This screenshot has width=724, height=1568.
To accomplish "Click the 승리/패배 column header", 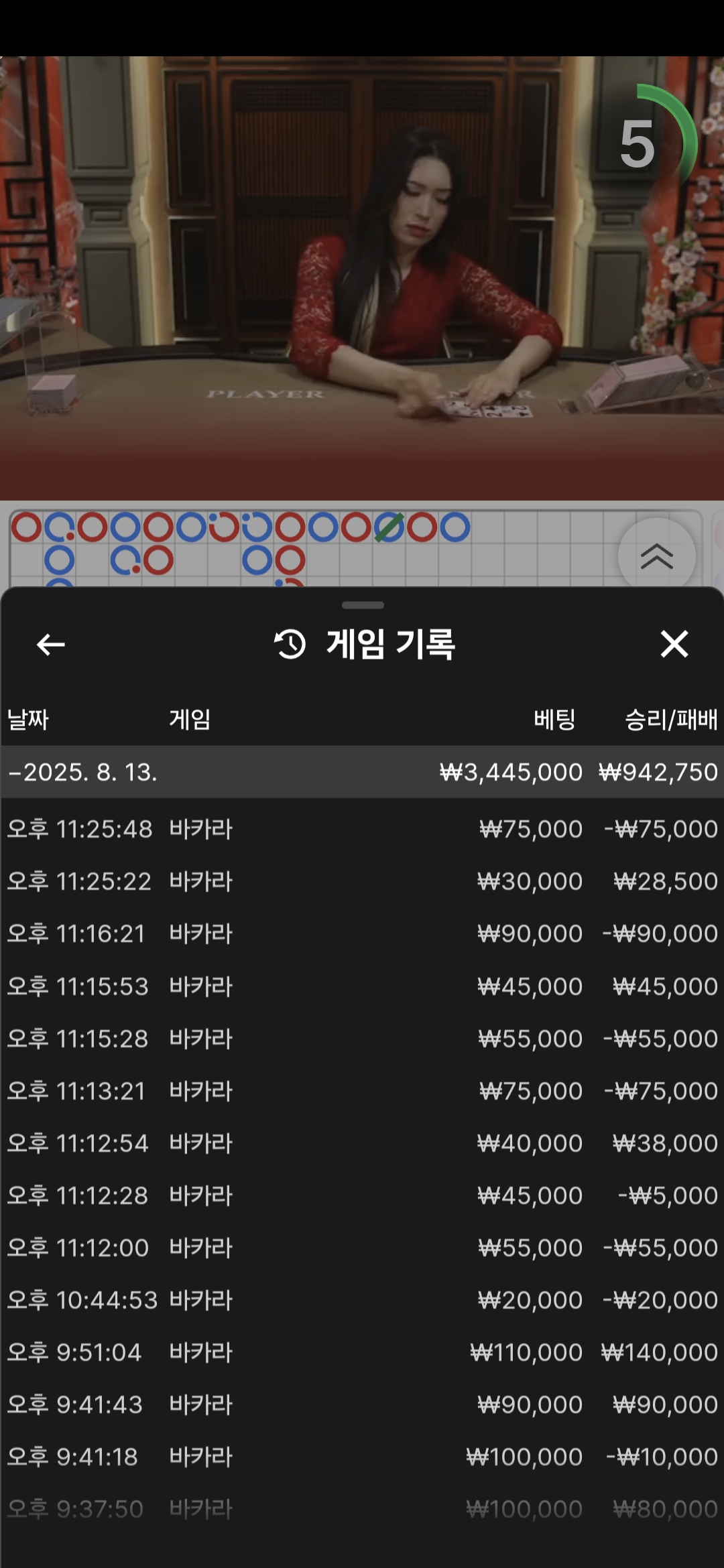I will [x=671, y=720].
